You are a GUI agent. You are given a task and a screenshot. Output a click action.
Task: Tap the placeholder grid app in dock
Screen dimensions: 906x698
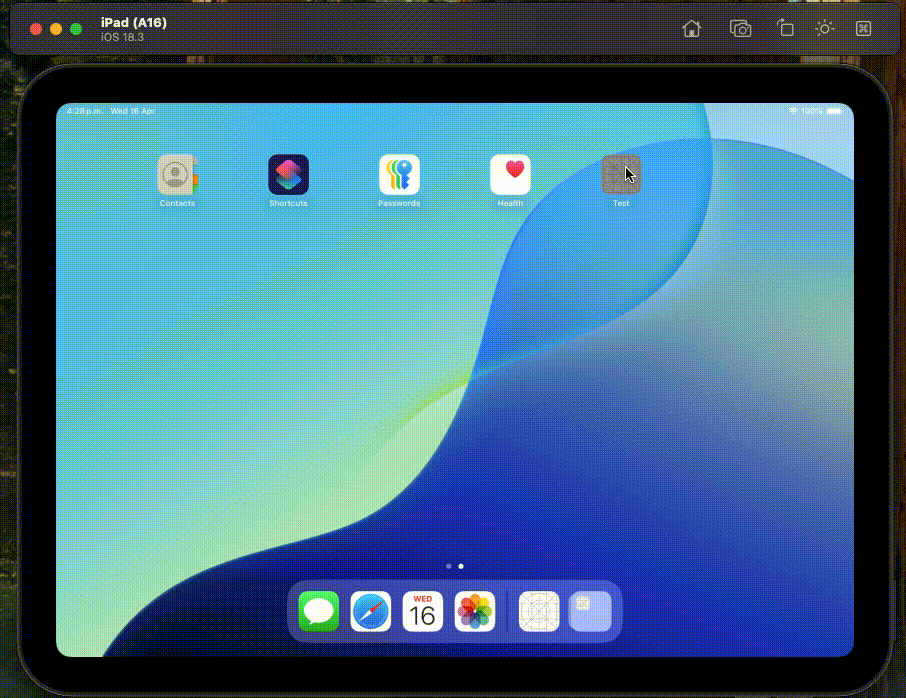pyautogui.click(x=539, y=611)
